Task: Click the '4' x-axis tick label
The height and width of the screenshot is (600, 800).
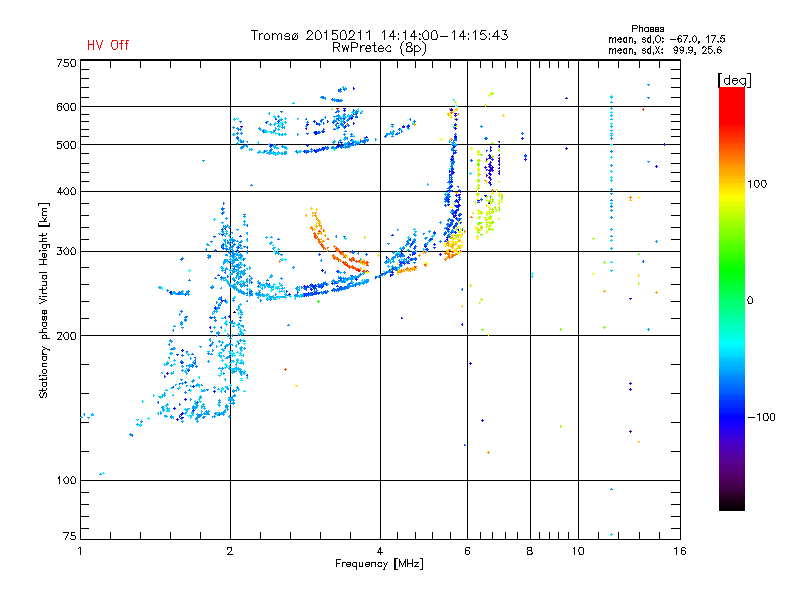Action: pos(380,551)
